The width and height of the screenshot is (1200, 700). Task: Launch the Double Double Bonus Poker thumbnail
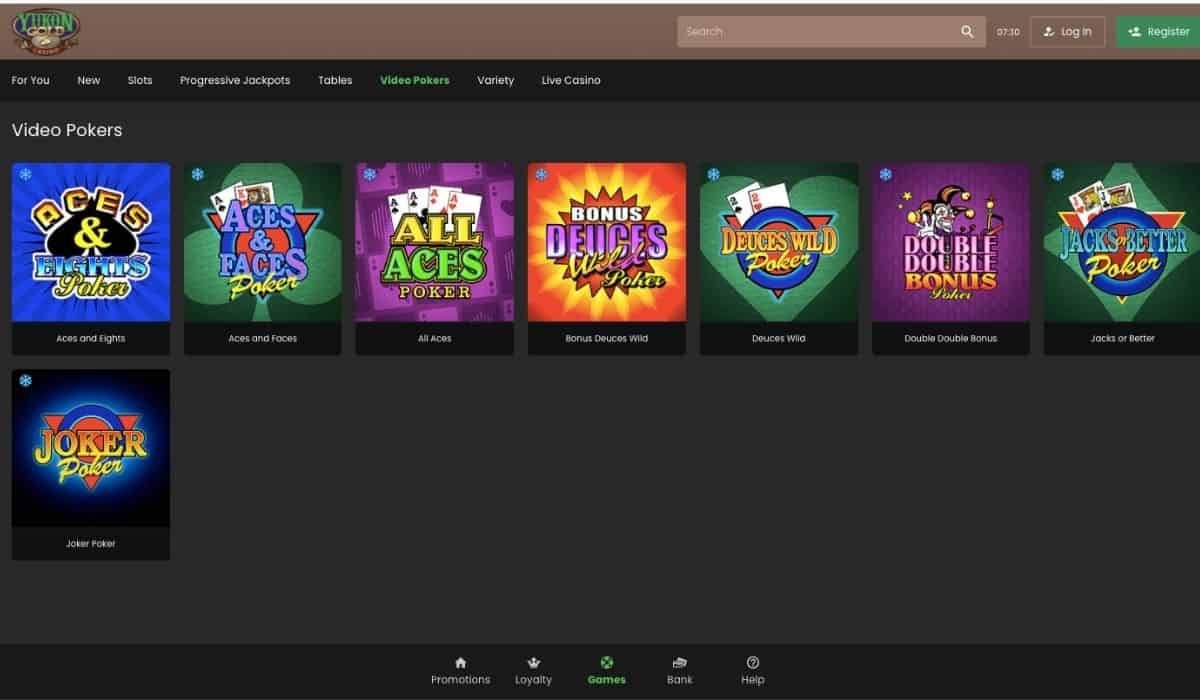tap(951, 242)
